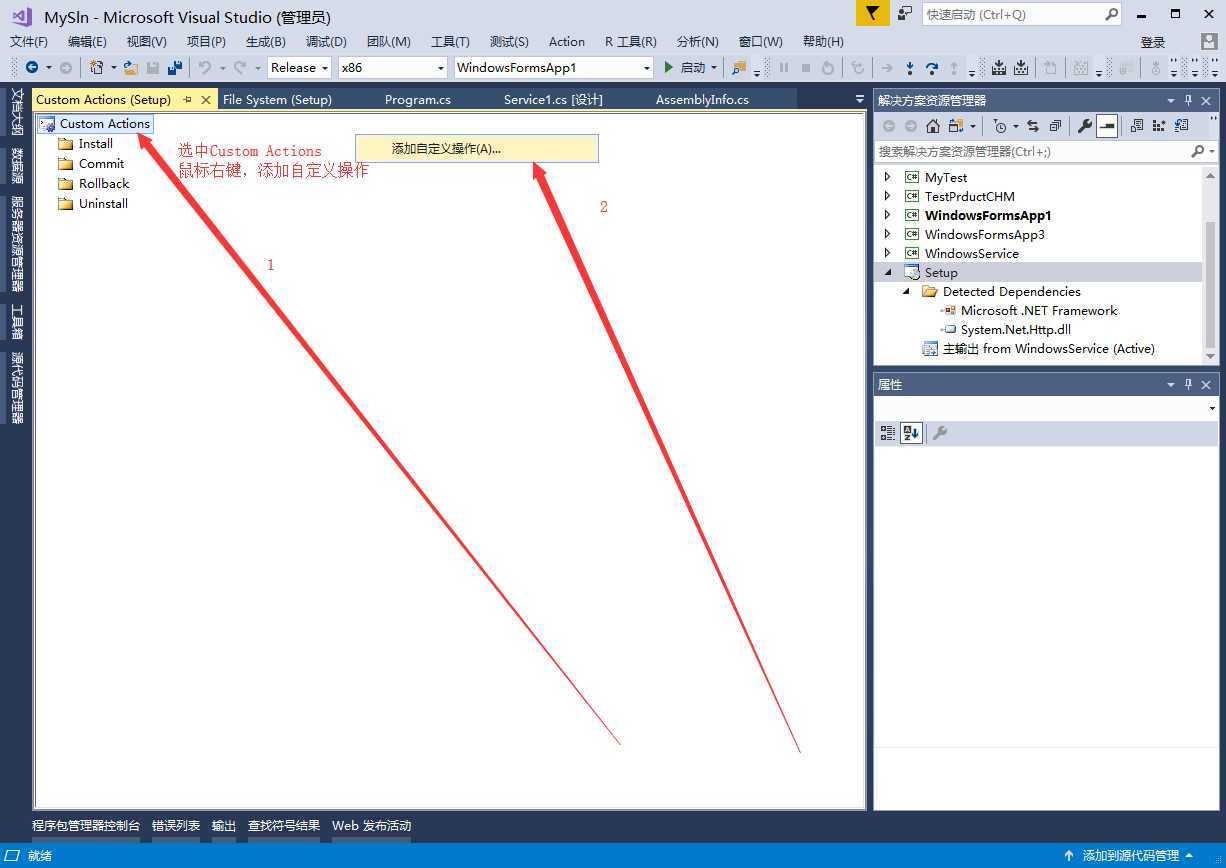Click the save all toolbar icon
1226x868 pixels.
175,68
